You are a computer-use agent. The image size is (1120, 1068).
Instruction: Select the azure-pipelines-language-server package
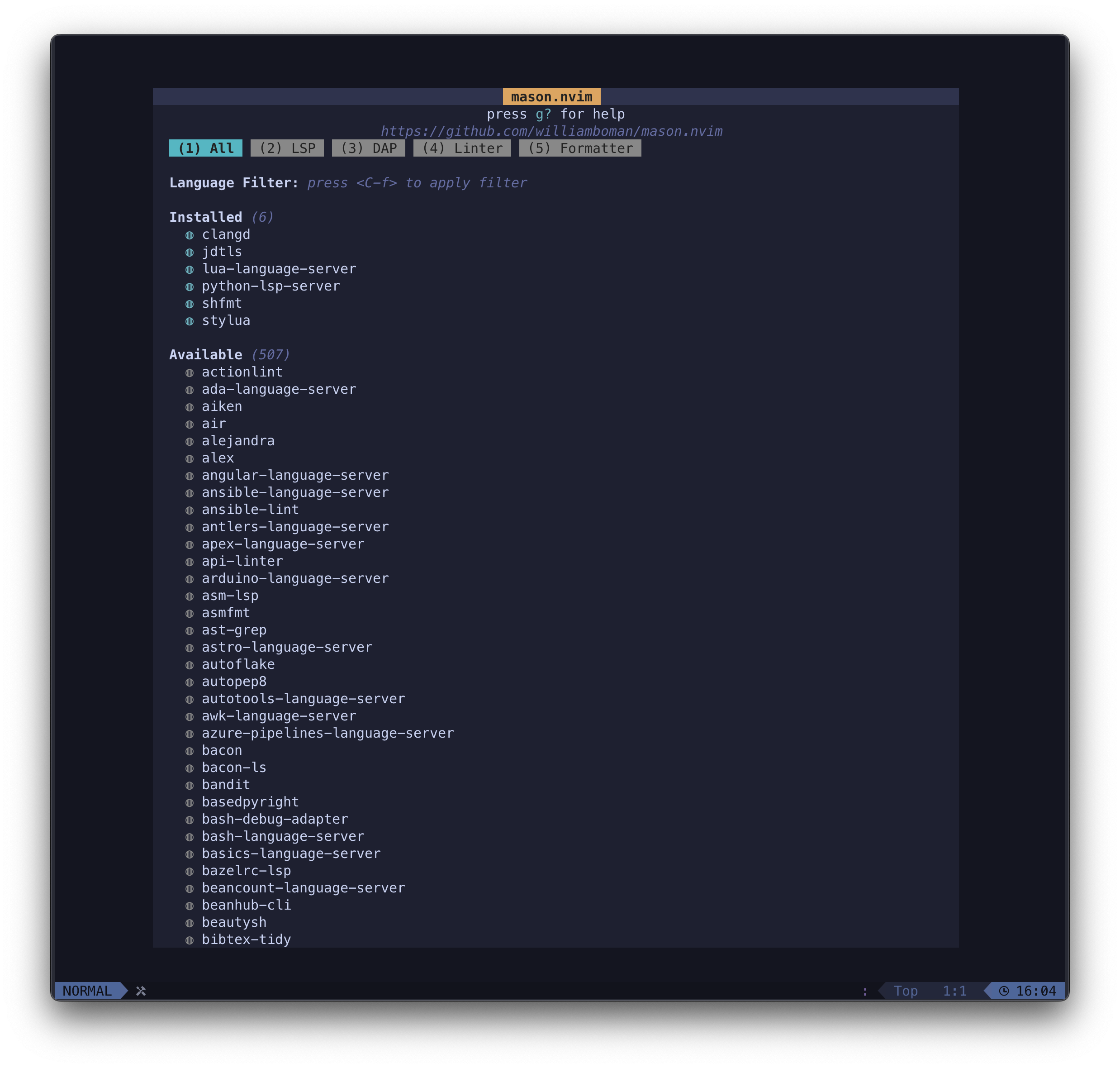[328, 733]
